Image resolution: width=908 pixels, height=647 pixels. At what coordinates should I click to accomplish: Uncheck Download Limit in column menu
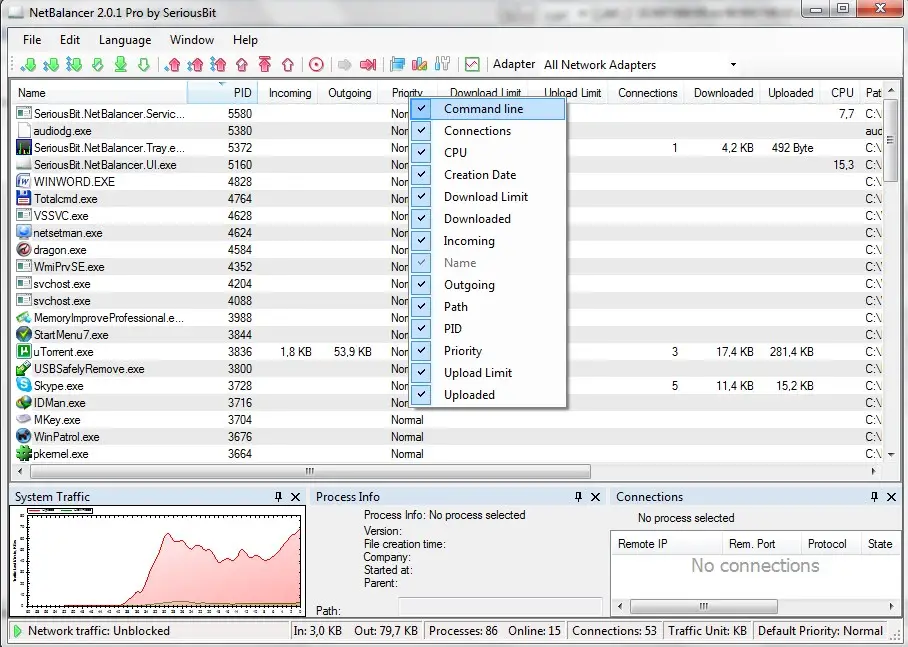click(488, 197)
